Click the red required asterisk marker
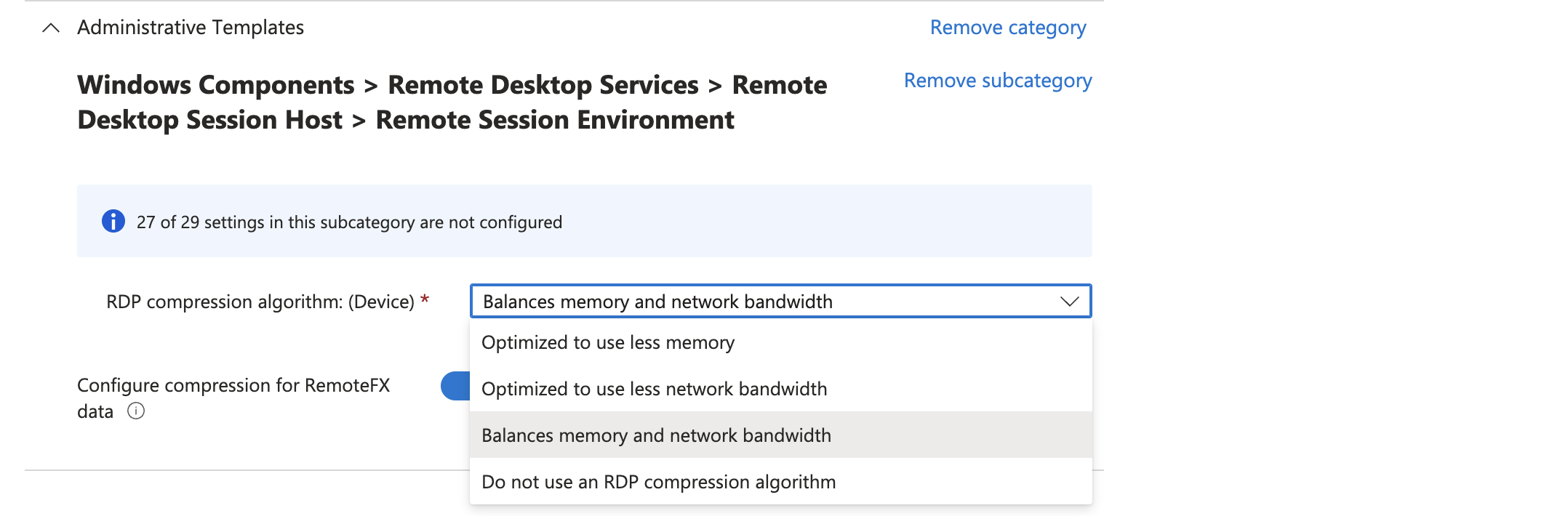1568x516 pixels. click(425, 299)
